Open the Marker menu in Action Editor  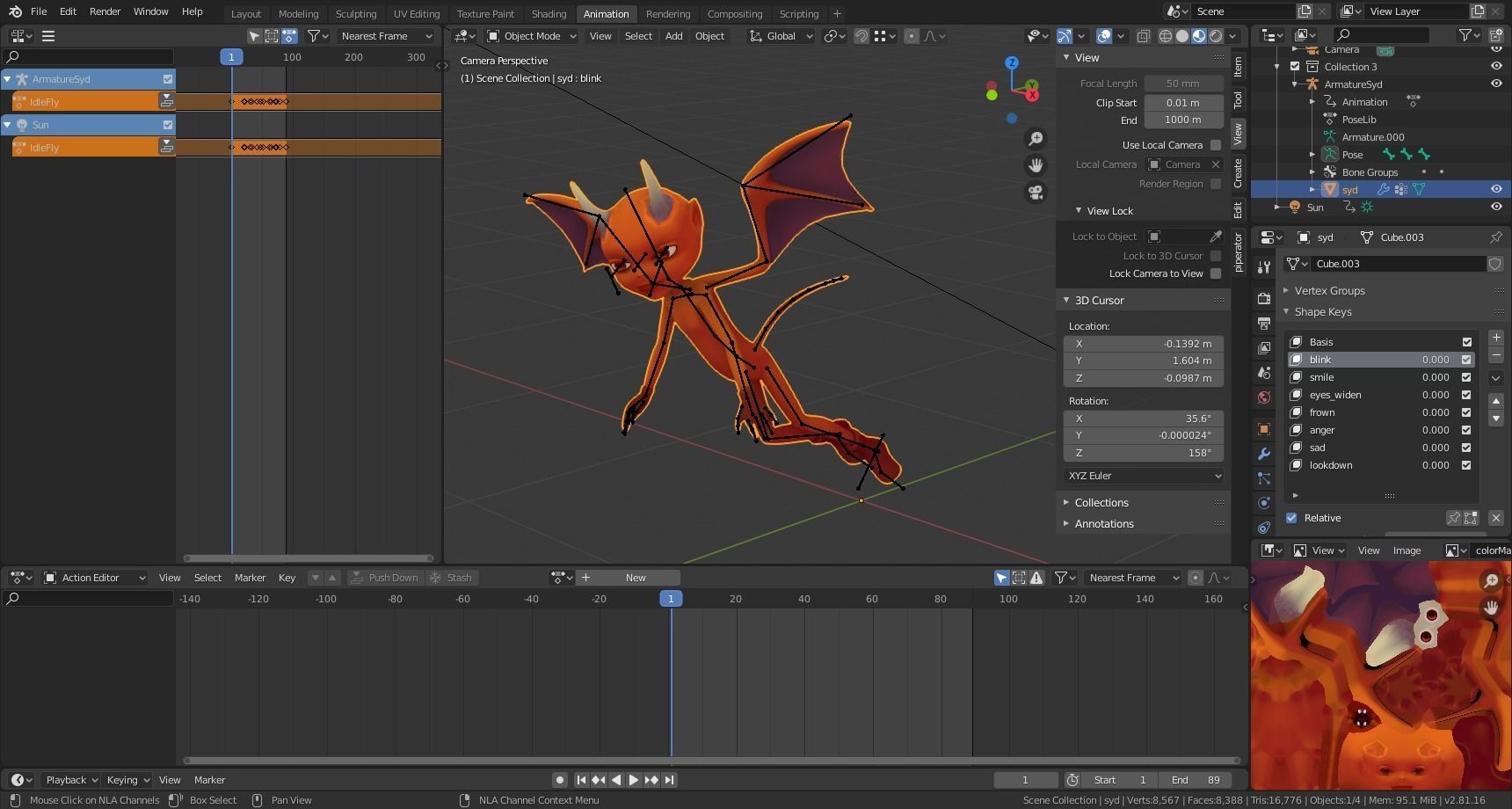pyautogui.click(x=250, y=578)
